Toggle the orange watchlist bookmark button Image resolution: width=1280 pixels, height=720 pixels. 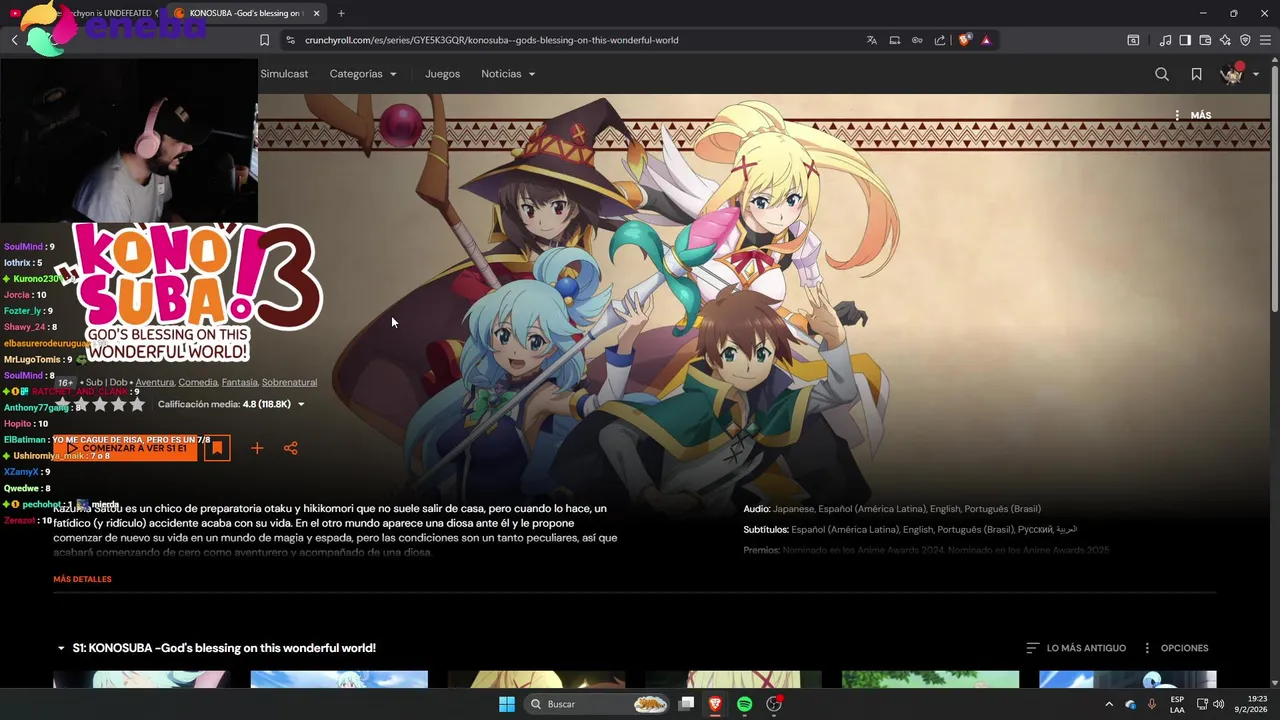point(217,448)
